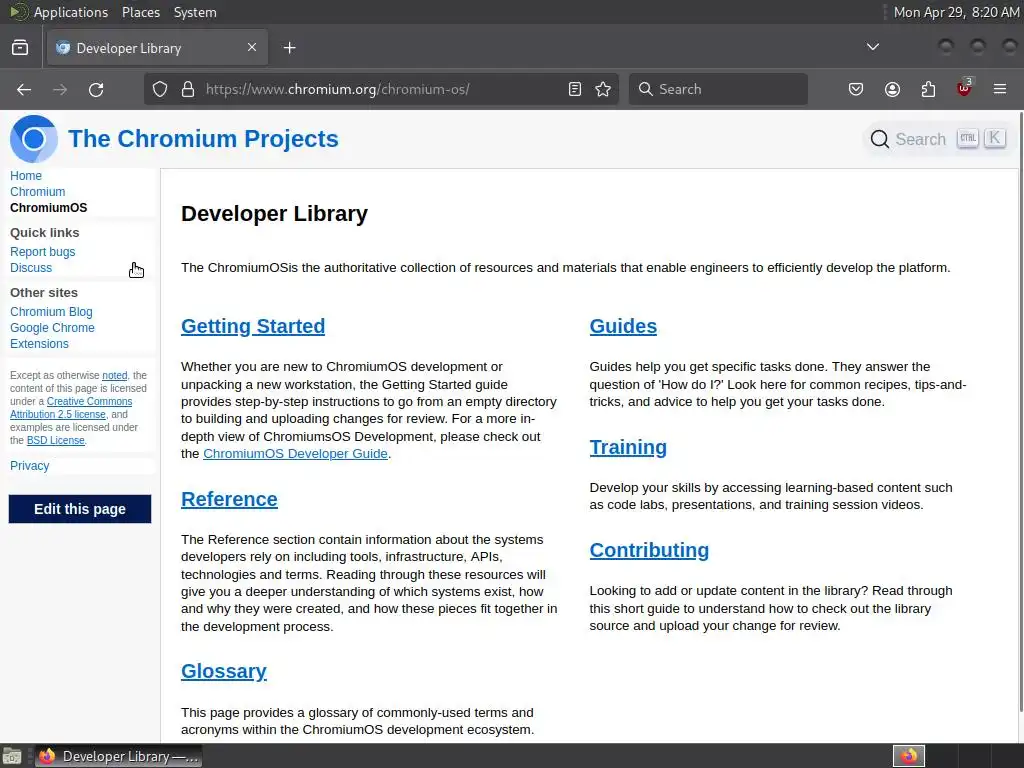Open the Training heading link

(x=628, y=447)
